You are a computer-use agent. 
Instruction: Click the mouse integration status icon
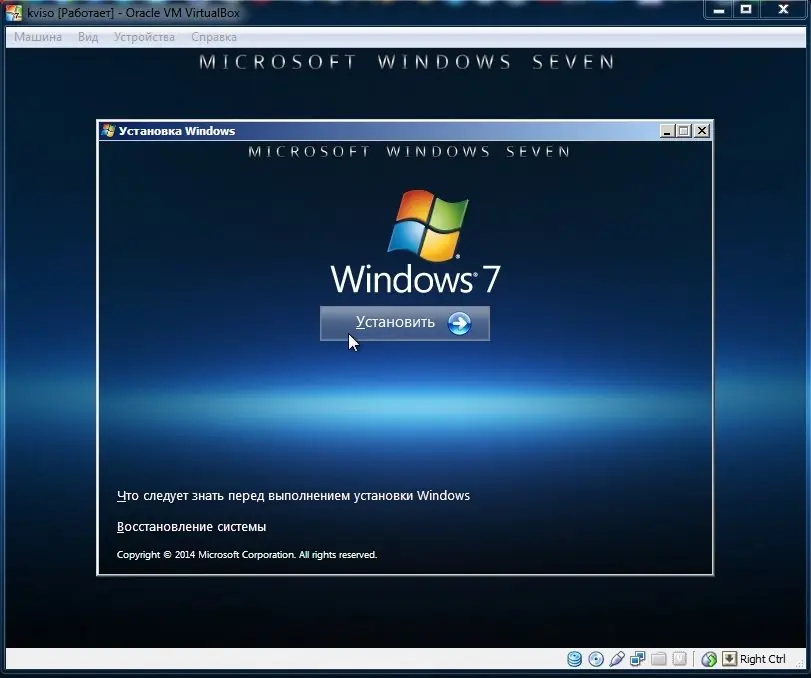click(709, 659)
